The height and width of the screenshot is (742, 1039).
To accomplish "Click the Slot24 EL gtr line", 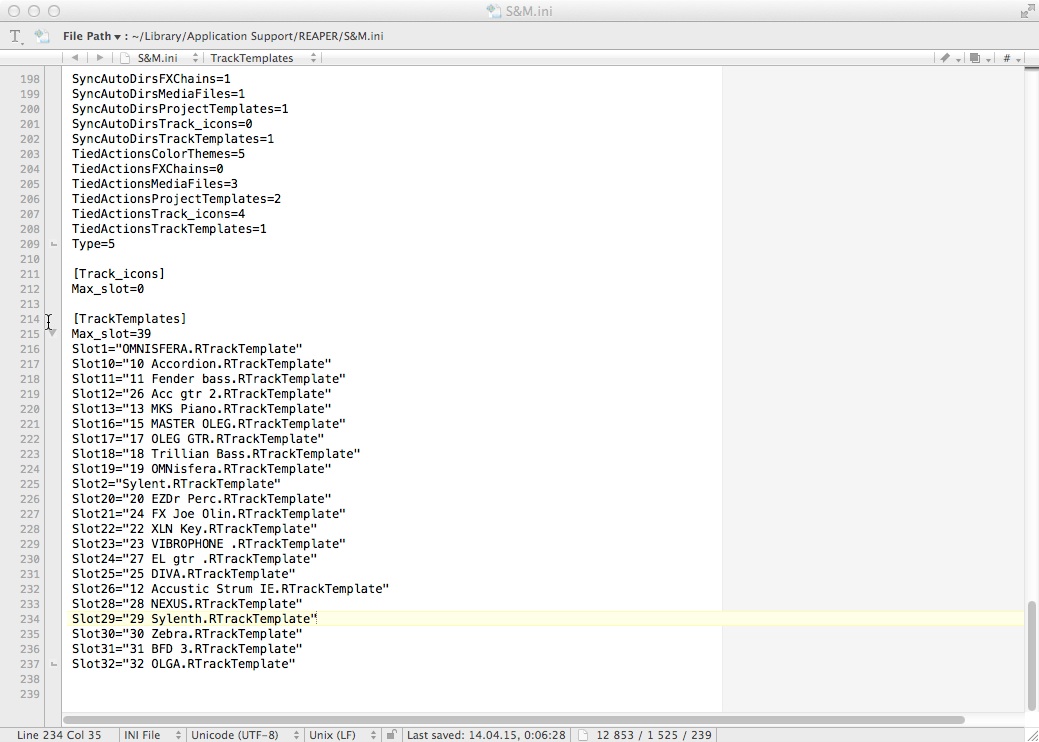I will tap(194, 559).
